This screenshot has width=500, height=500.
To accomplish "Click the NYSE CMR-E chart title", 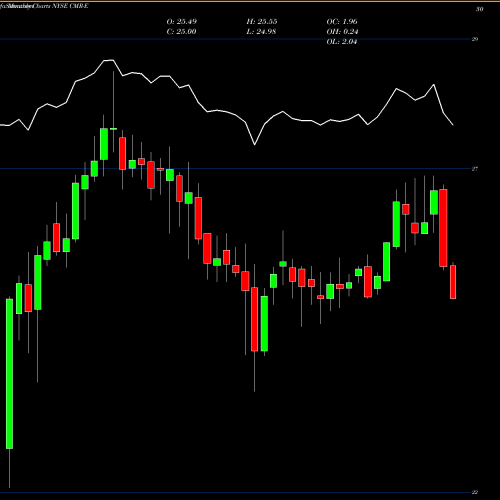I will pyautogui.click(x=70, y=6).
